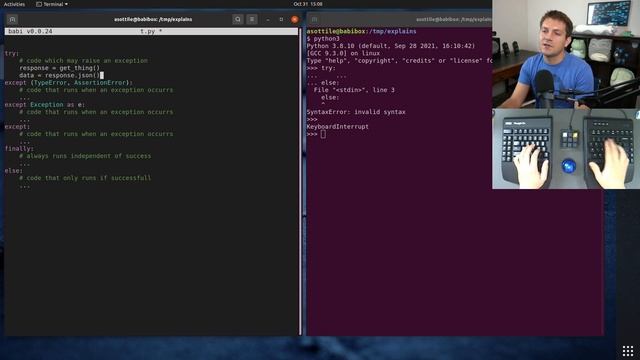The width and height of the screenshot is (640, 360).
Task: Click the active '>>>' prompt cursor
Action: (x=323, y=134)
